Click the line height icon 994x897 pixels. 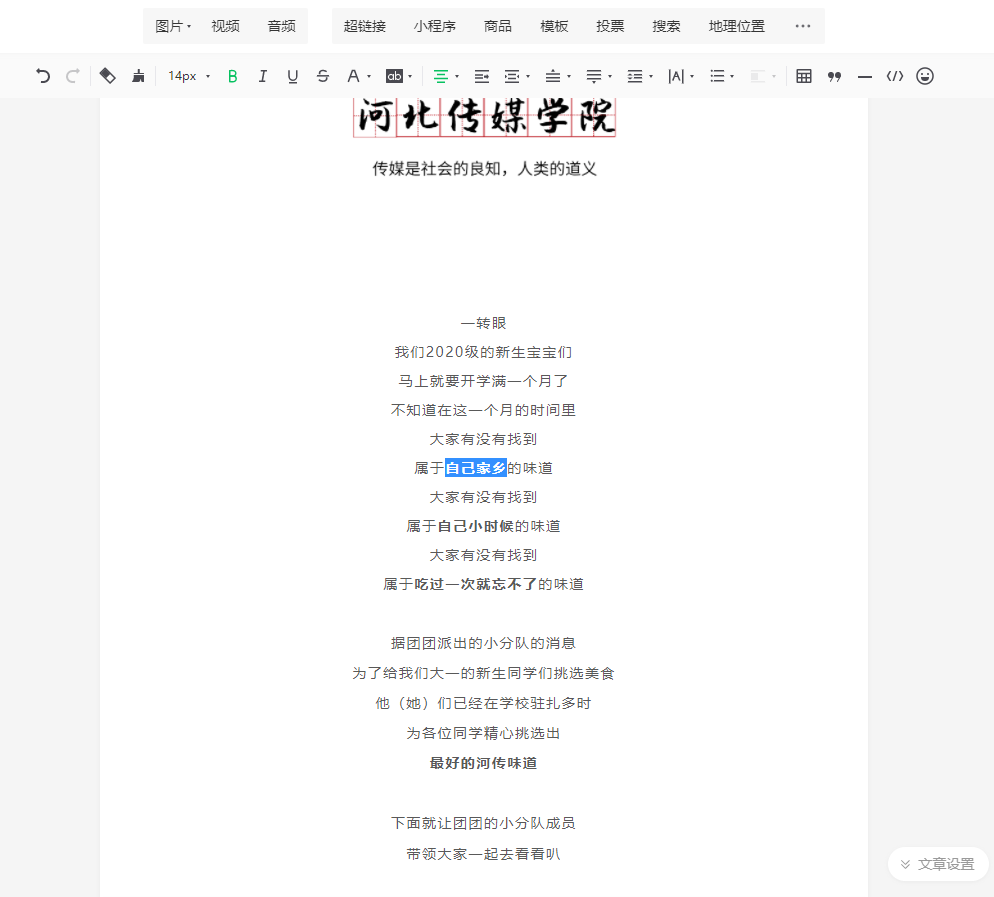click(635, 77)
